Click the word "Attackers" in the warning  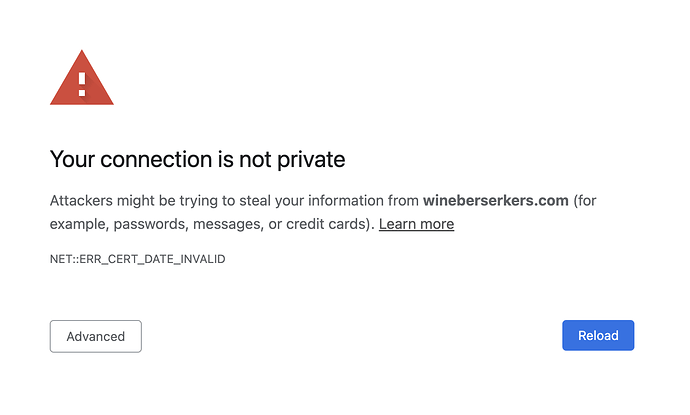pos(81,201)
